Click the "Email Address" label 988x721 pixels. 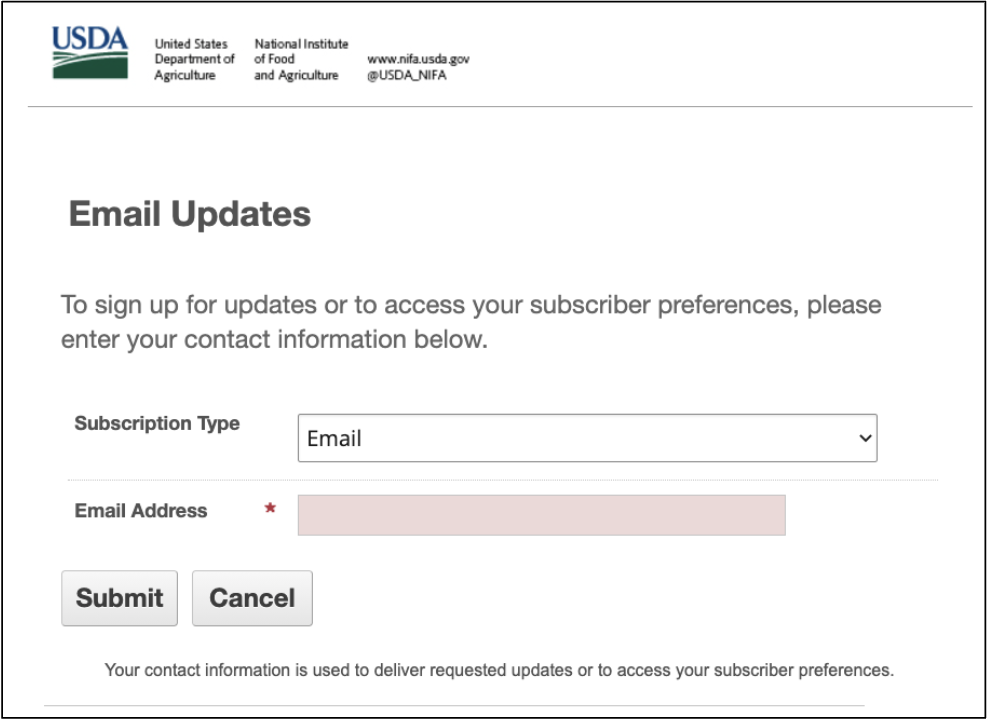click(x=141, y=511)
